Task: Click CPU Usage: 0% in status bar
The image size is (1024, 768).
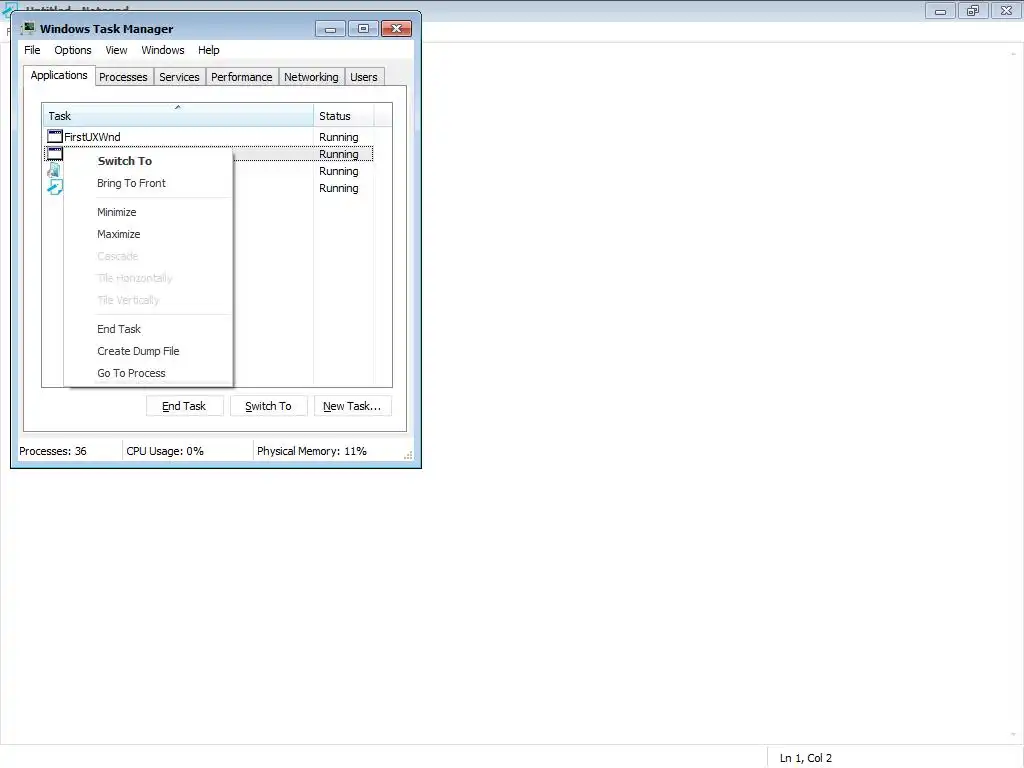Action: [x=165, y=451]
